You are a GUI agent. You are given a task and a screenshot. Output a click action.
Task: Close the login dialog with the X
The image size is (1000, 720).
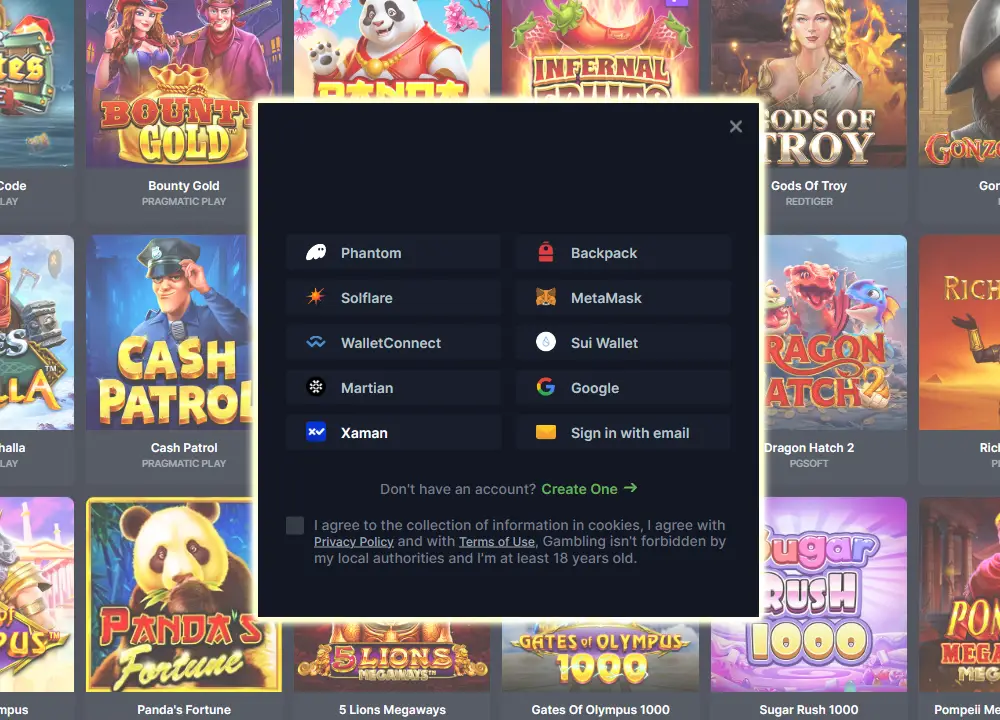coord(735,126)
